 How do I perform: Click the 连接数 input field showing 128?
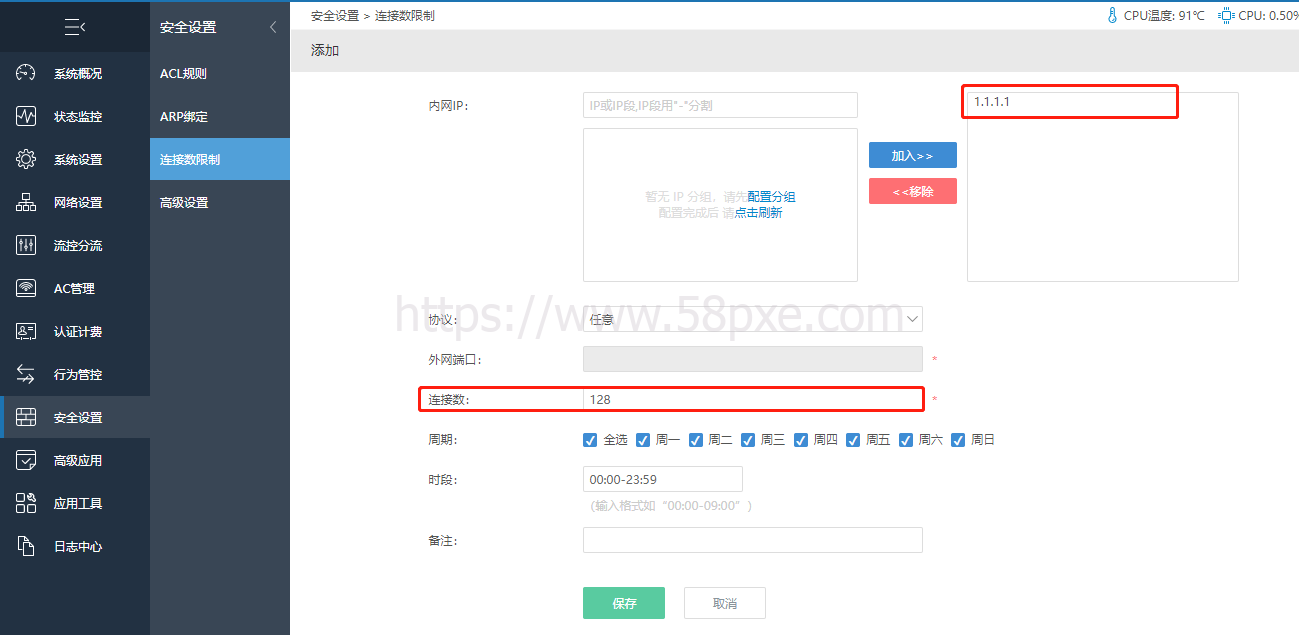[x=752, y=399]
